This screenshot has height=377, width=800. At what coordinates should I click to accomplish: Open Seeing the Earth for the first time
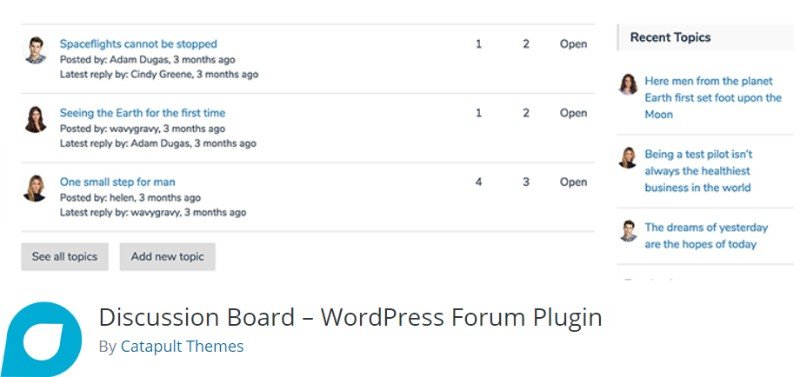[x=142, y=113]
